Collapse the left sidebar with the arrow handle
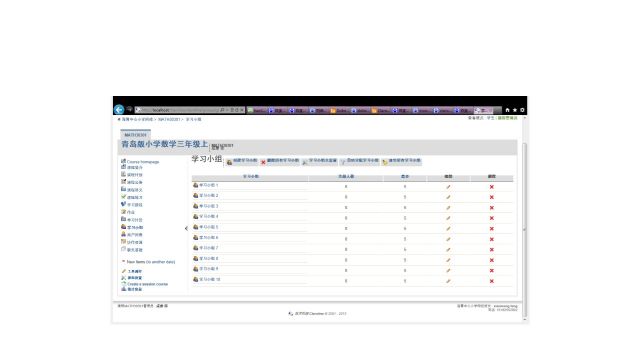Screen dimensions: 640x360 pos(186,229)
